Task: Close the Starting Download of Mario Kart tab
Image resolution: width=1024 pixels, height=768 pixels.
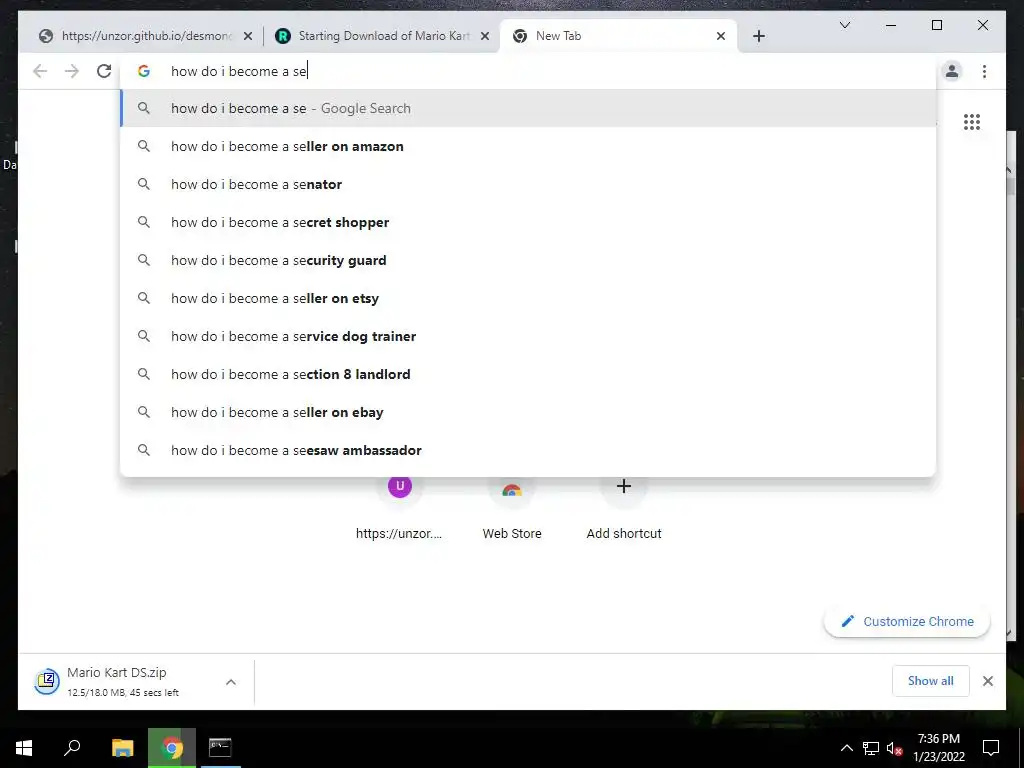Action: click(x=485, y=36)
